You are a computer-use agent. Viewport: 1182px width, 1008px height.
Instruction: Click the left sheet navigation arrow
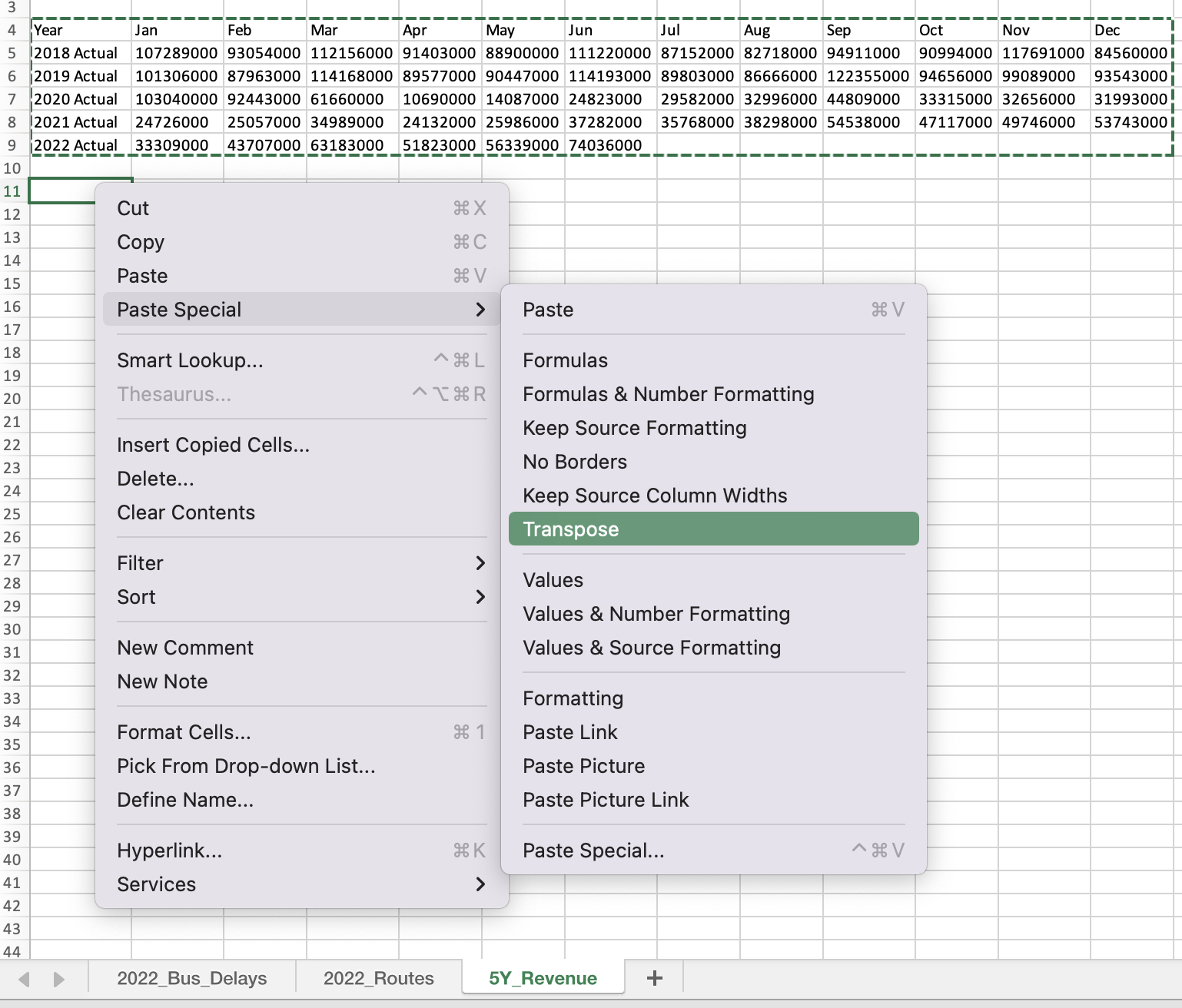pos(25,978)
